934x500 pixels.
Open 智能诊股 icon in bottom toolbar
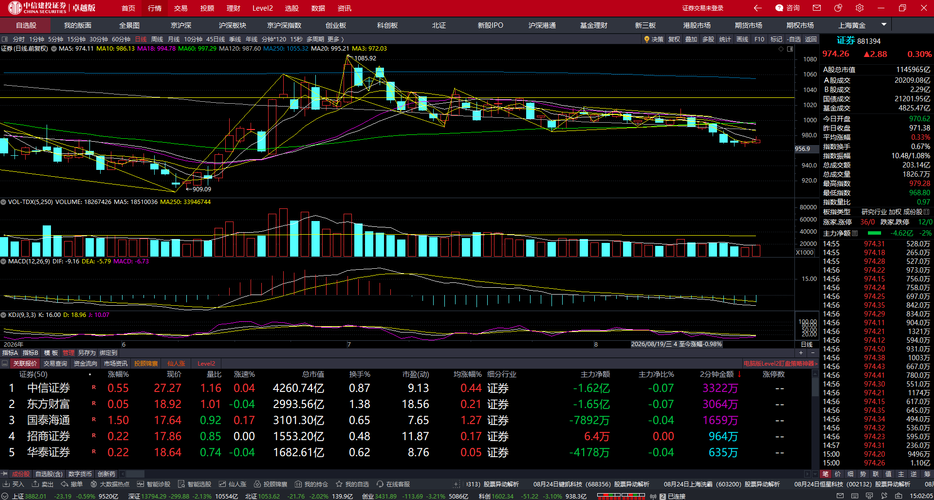coord(141,485)
